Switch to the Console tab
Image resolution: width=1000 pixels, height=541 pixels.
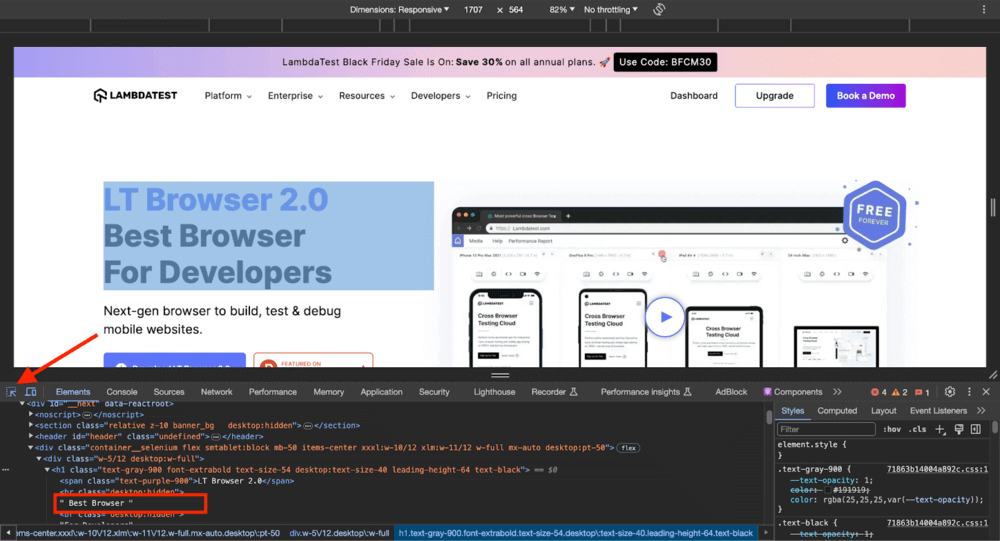(x=122, y=392)
